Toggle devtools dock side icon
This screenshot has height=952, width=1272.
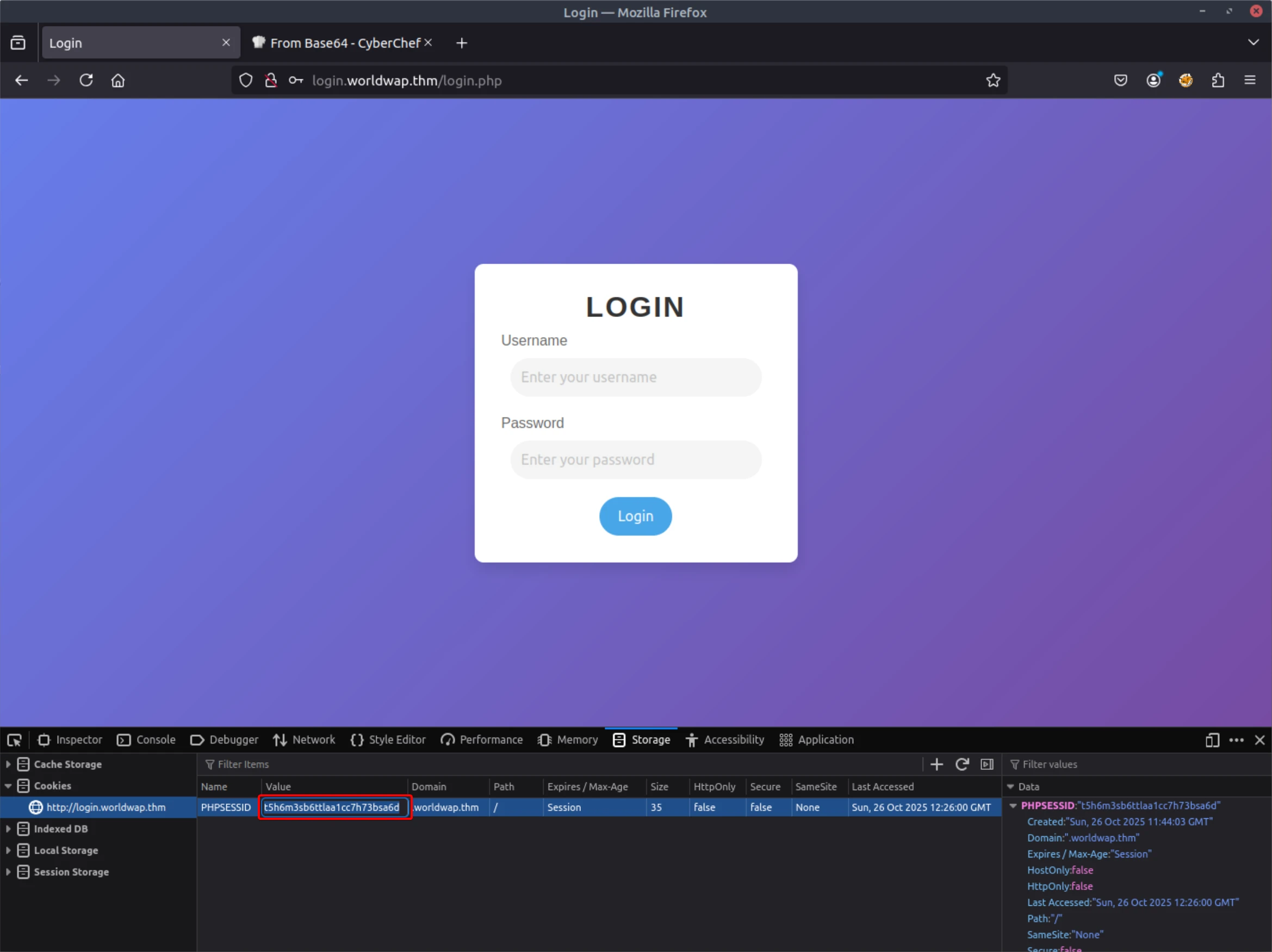pyautogui.click(x=1212, y=740)
